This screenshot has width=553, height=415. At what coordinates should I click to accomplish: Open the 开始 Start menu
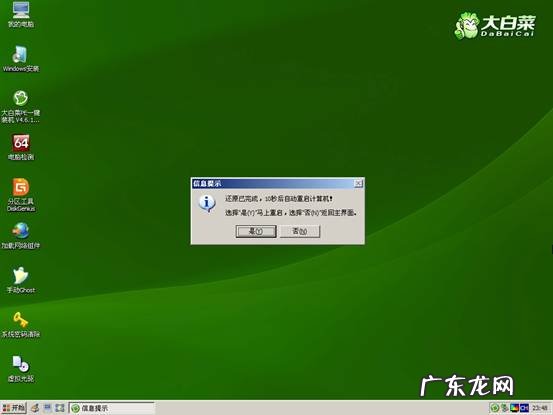point(13,408)
